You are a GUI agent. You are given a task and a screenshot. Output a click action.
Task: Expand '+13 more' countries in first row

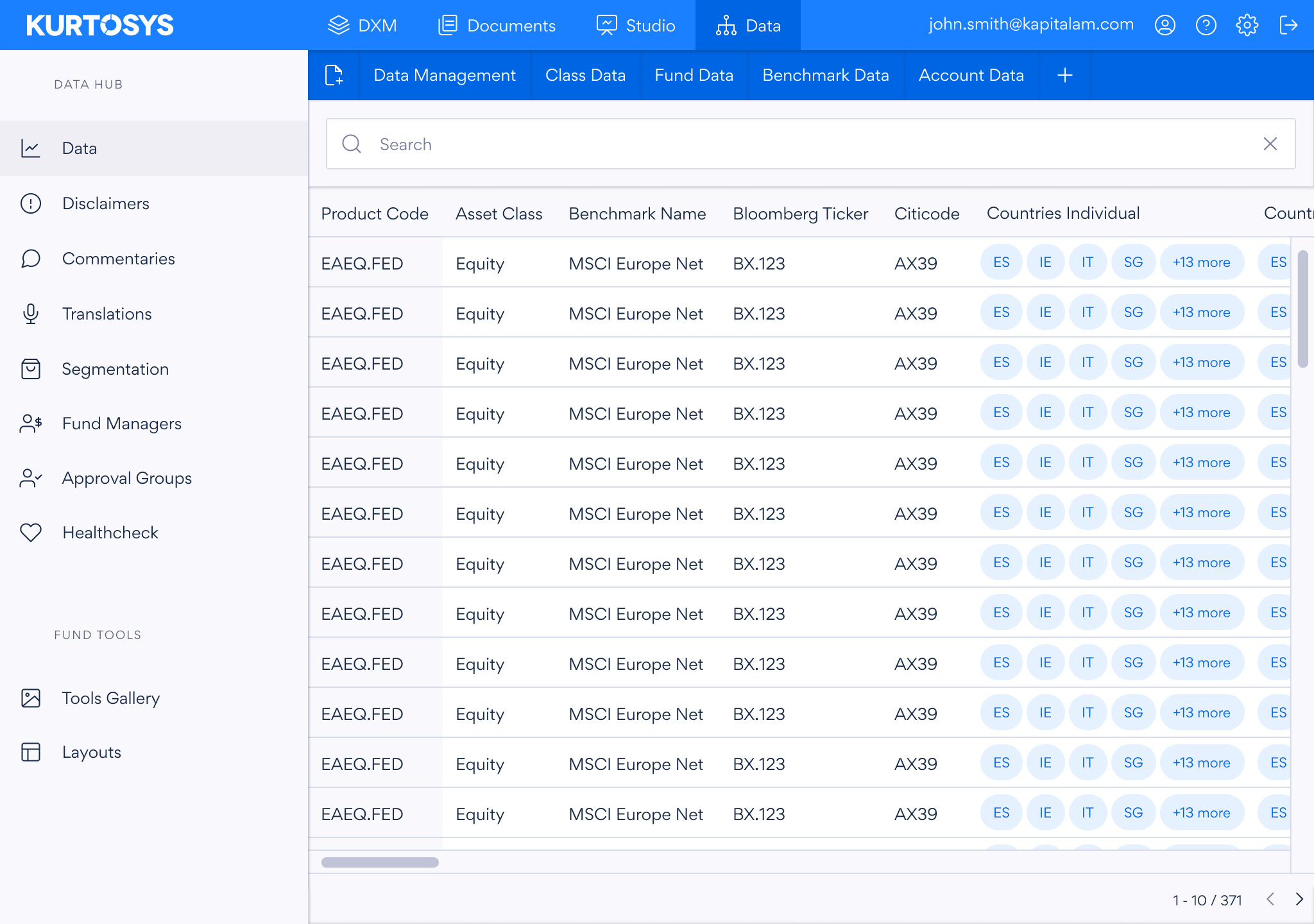(x=1201, y=262)
